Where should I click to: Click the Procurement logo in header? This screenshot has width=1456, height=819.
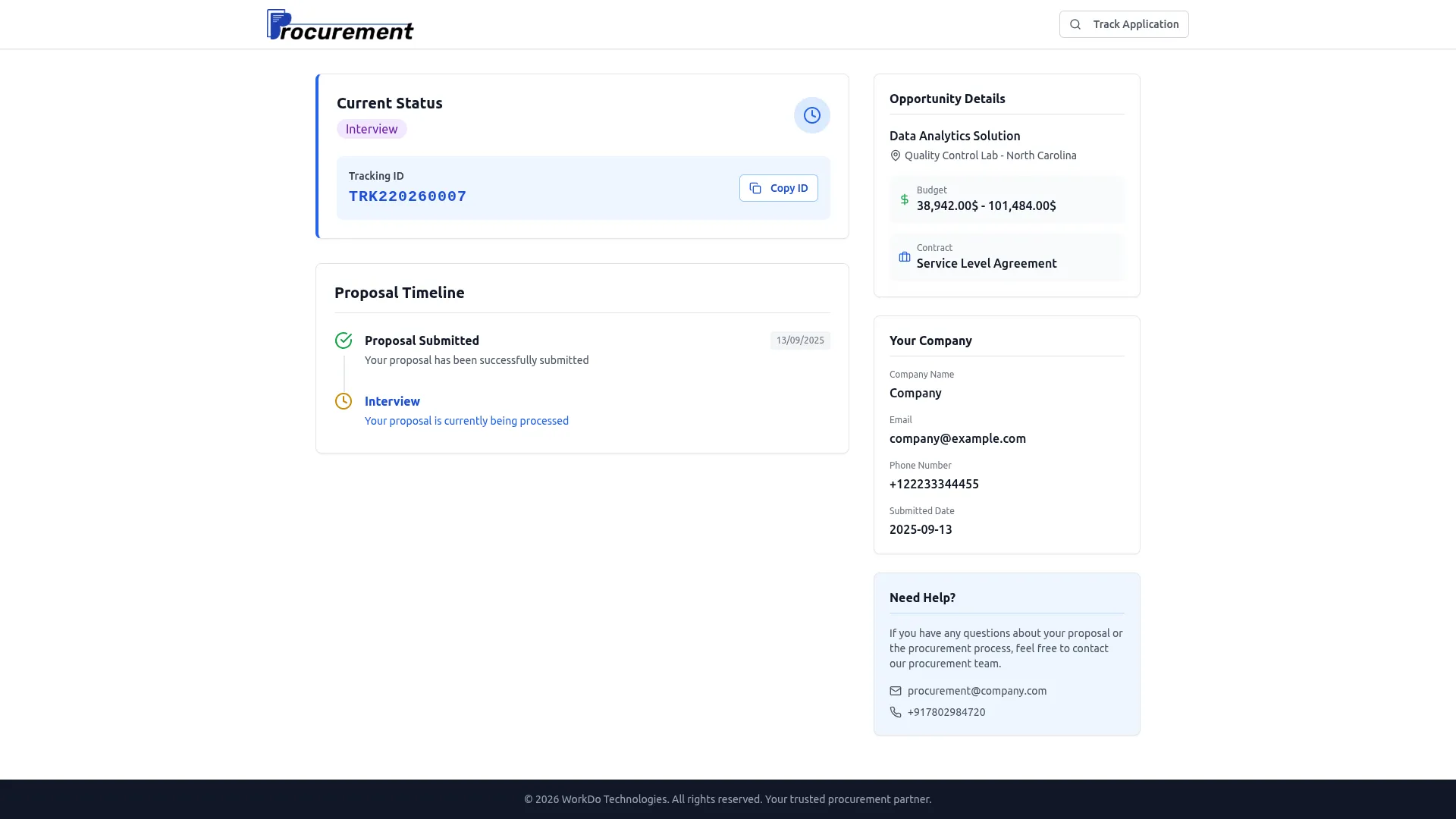(x=340, y=25)
